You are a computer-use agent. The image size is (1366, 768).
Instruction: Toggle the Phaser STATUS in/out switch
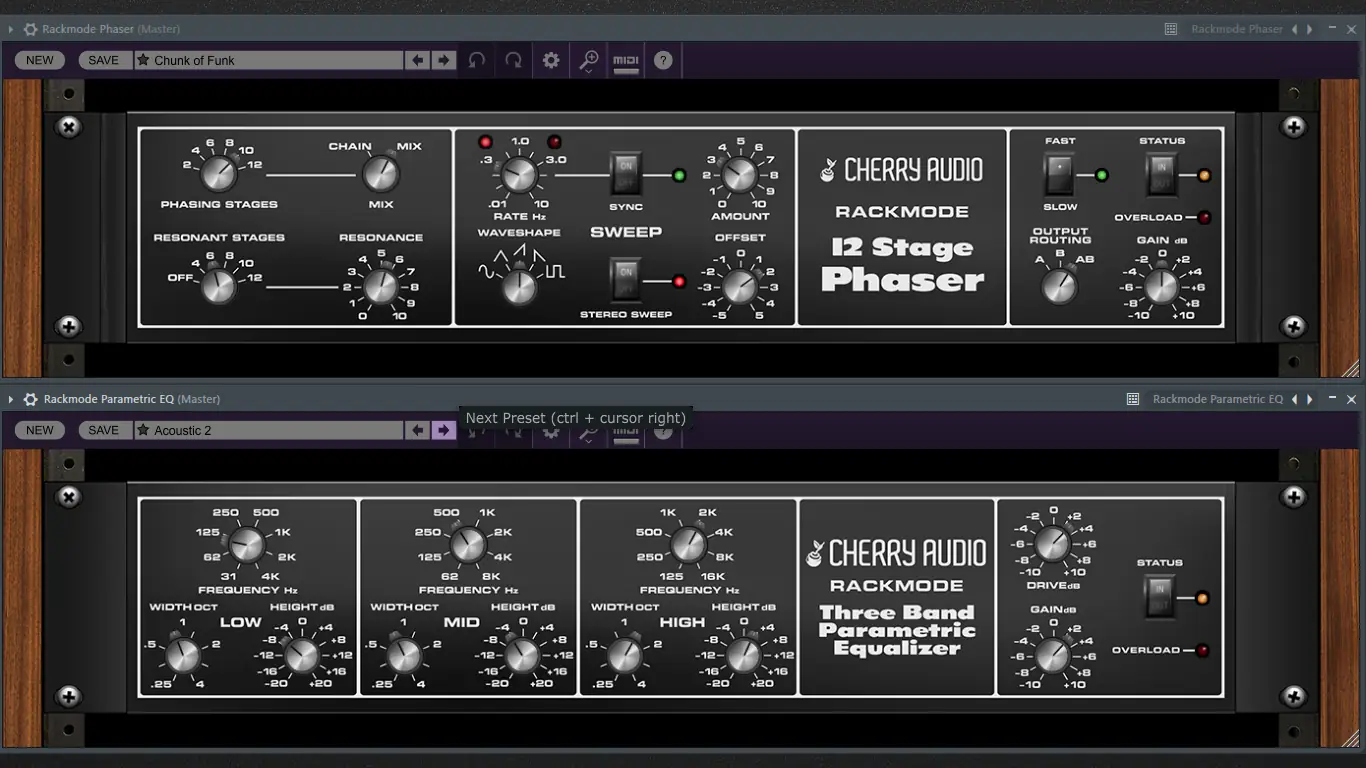tap(1162, 175)
